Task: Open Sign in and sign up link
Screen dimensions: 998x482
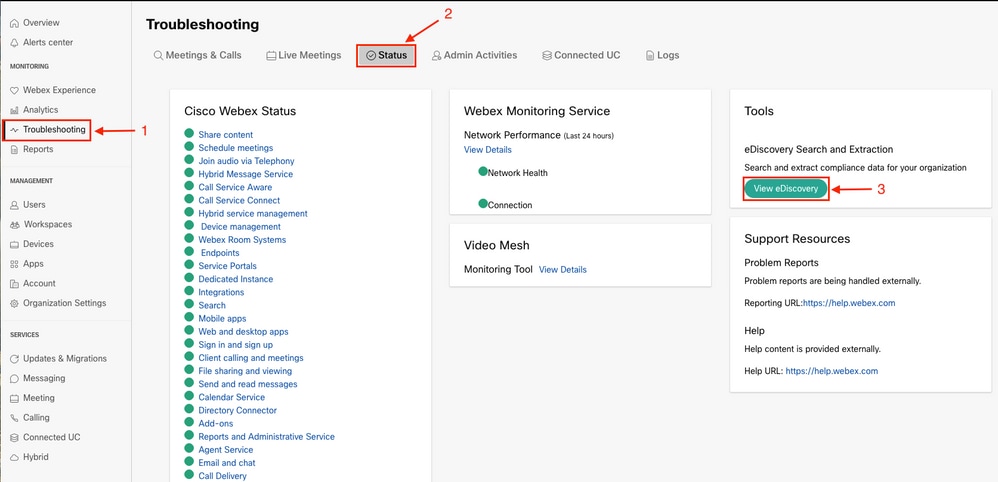Action: [x=235, y=345]
